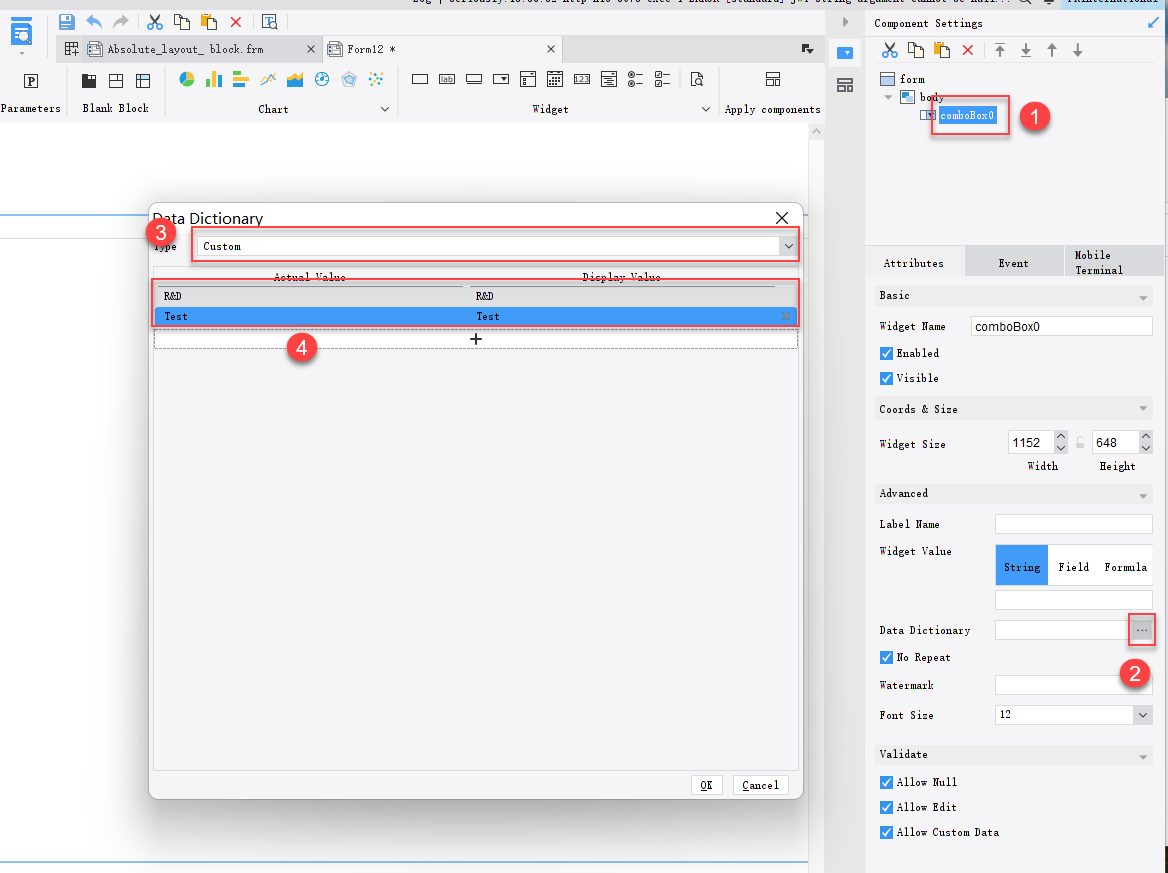
Task: Open the Attributes tab
Action: [x=914, y=263]
